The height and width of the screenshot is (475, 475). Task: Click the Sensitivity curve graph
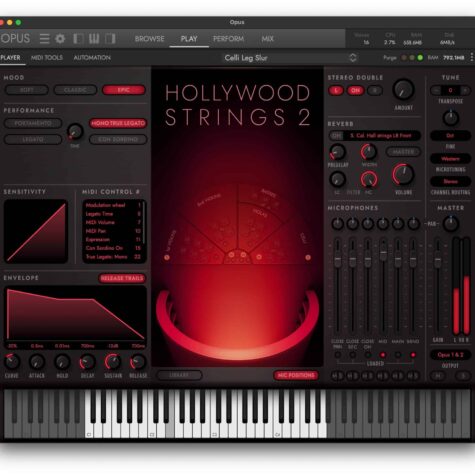pos(36,231)
